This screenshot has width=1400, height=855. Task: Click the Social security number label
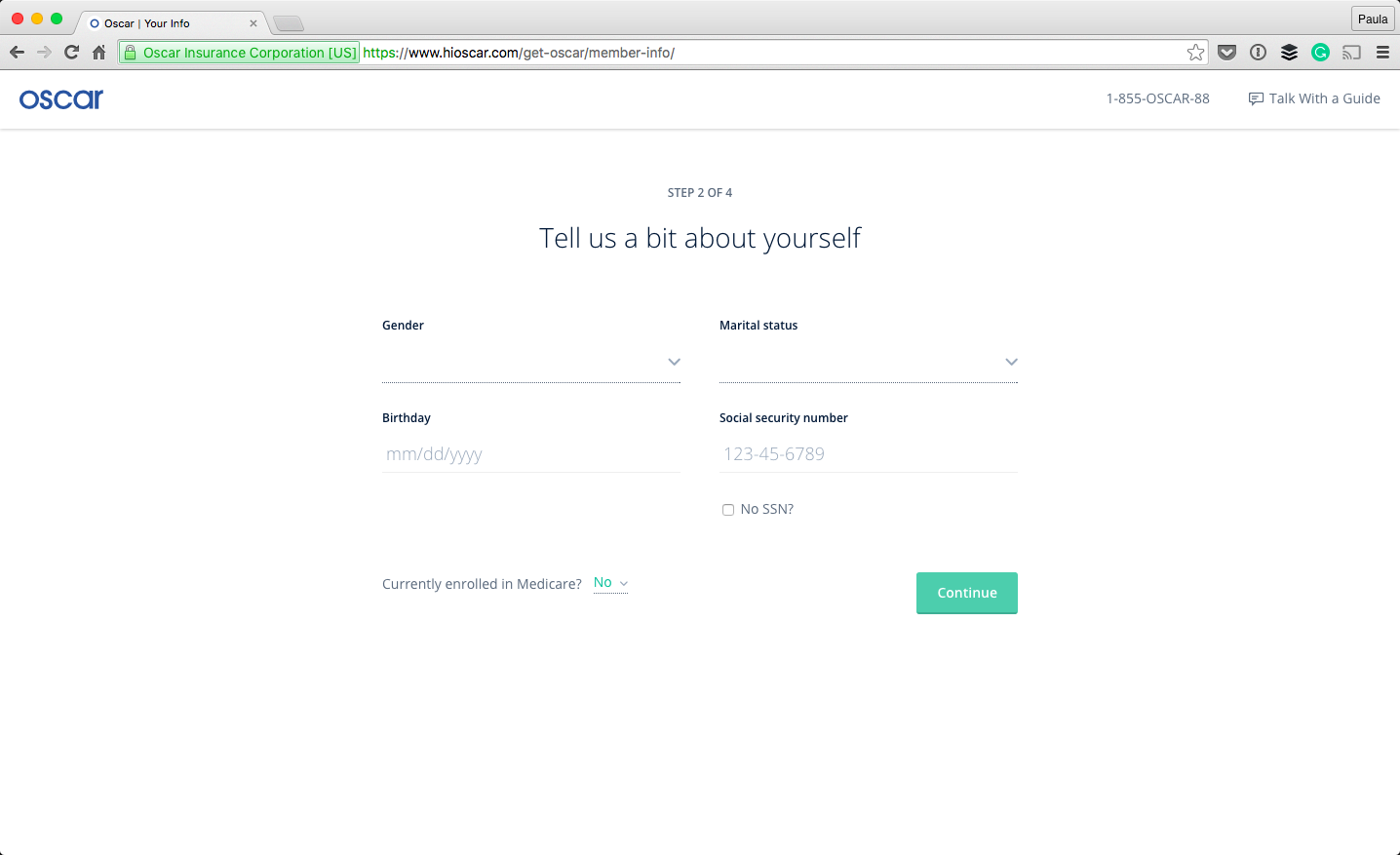pyautogui.click(x=784, y=418)
